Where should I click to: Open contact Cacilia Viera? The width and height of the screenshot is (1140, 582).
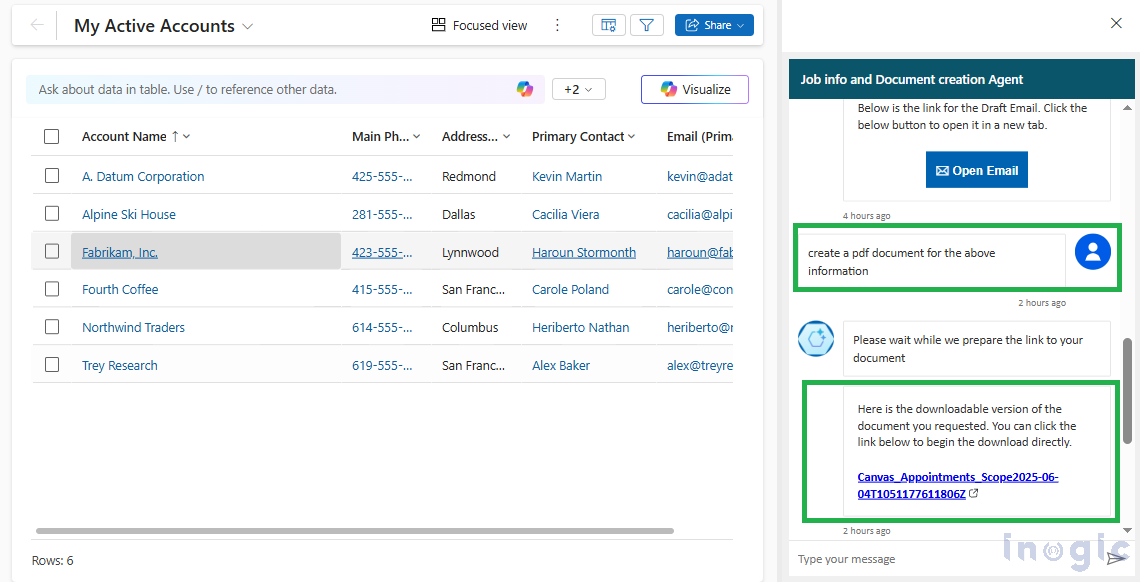click(566, 214)
